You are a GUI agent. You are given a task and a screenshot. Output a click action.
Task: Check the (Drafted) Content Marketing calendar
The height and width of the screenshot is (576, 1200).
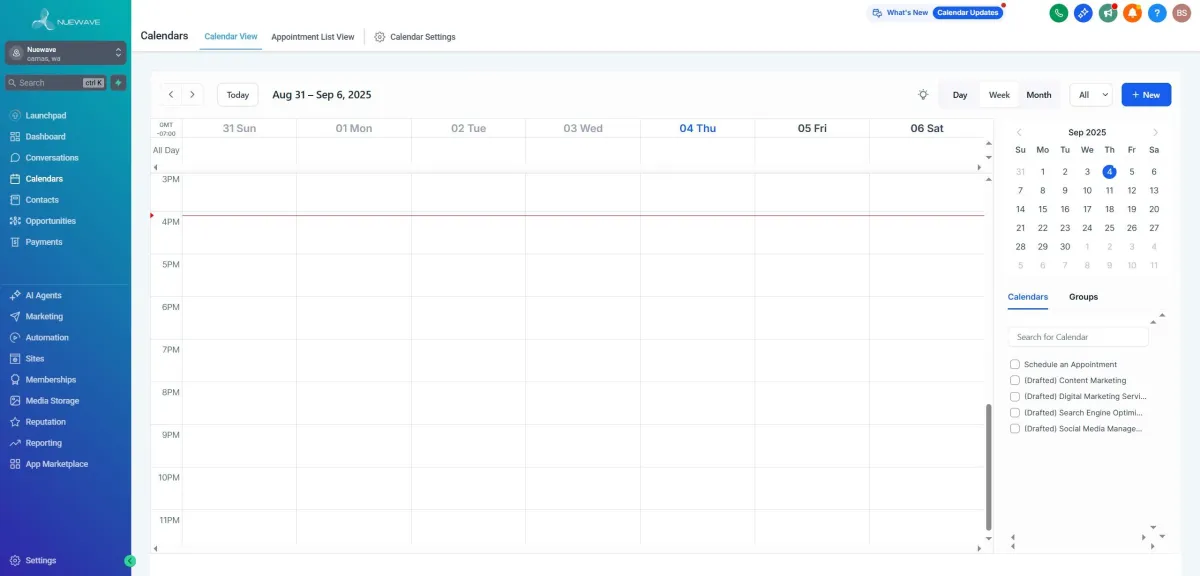coord(1015,381)
